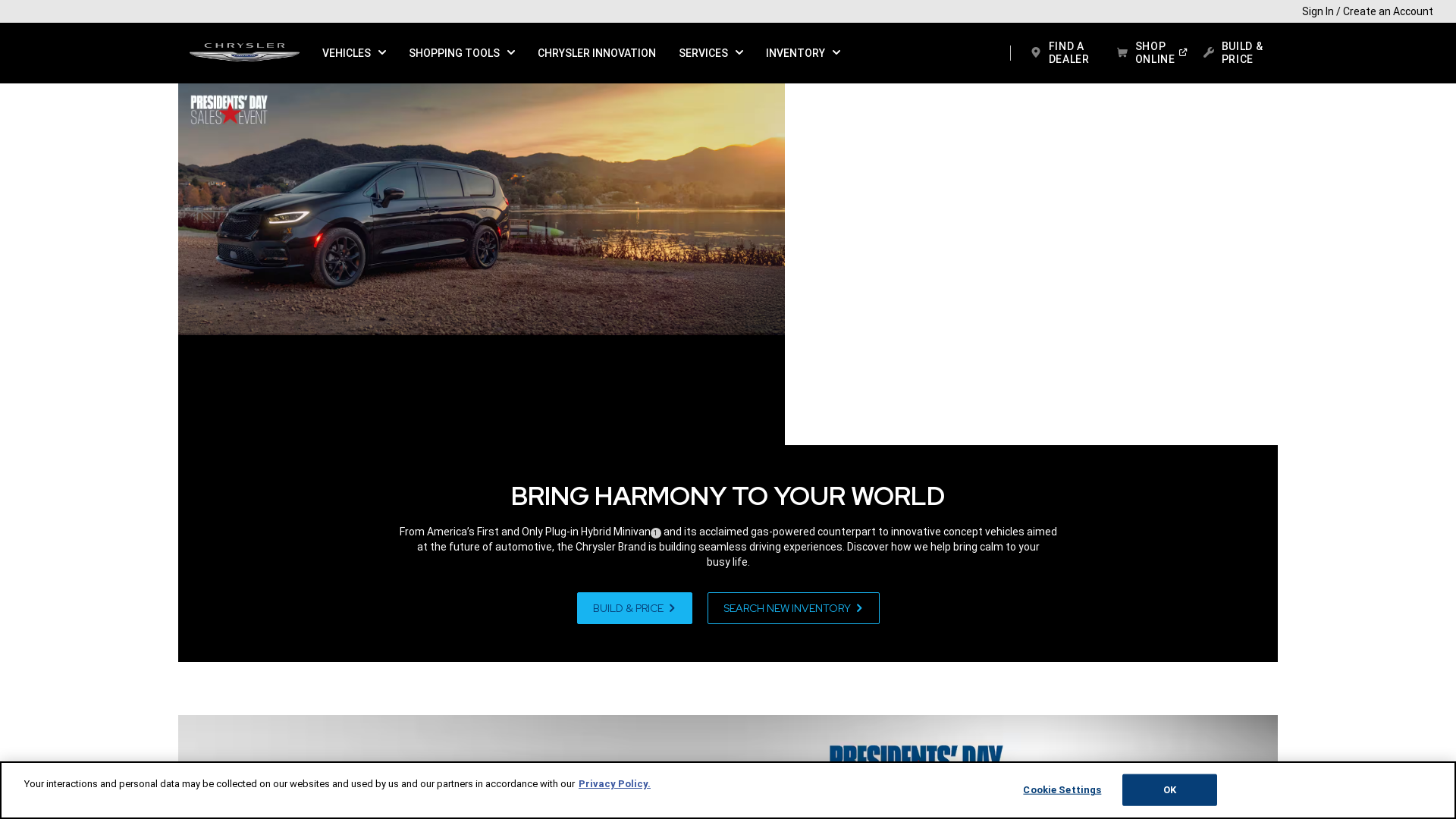
Task: Open the Privacy Policy link
Action: (614, 784)
